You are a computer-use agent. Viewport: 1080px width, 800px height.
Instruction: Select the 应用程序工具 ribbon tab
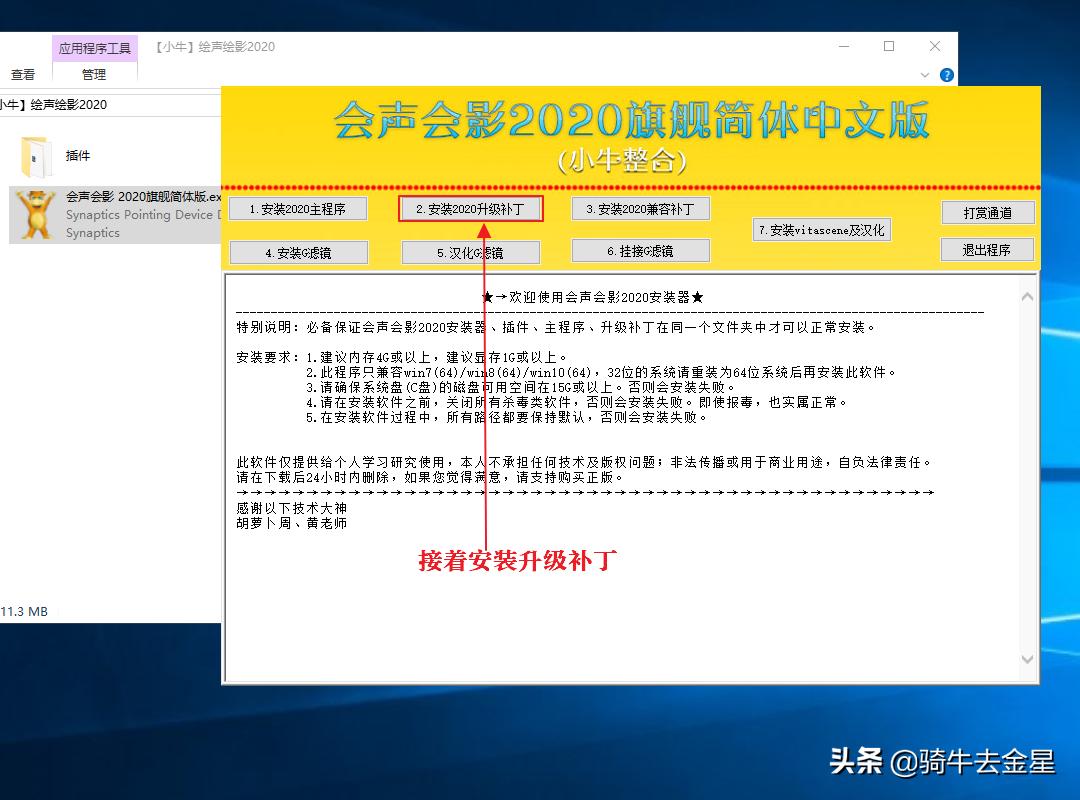(x=94, y=47)
